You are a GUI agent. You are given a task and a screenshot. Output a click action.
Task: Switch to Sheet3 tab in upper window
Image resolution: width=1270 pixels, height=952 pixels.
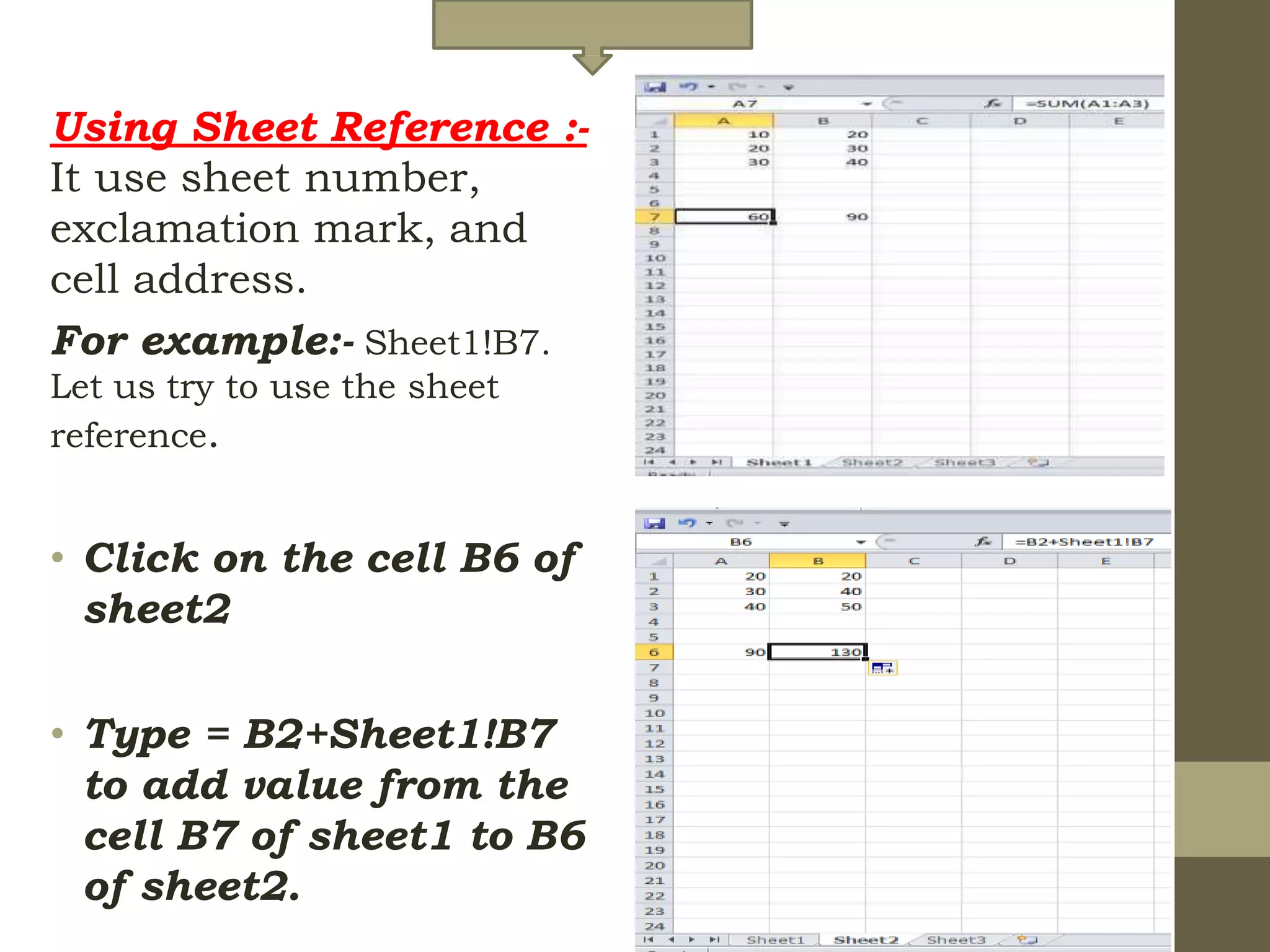(x=964, y=462)
